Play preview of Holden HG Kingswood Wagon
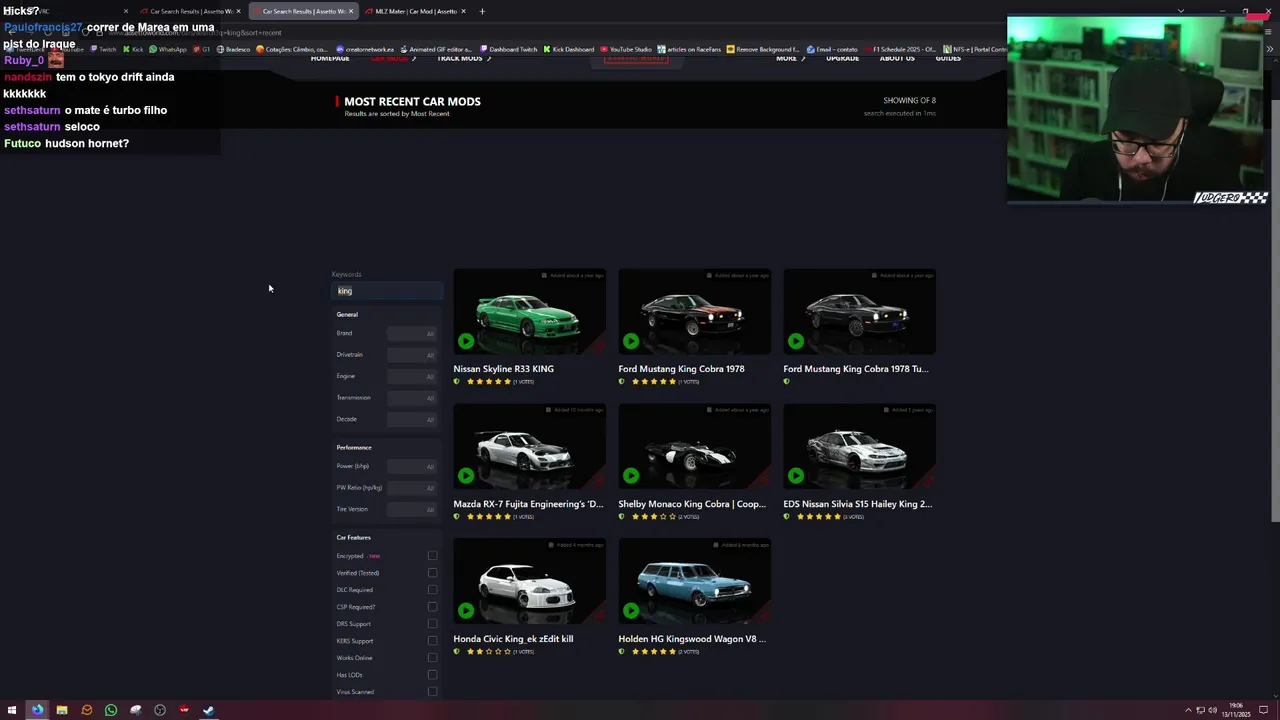This screenshot has height=720, width=1280. (x=631, y=611)
